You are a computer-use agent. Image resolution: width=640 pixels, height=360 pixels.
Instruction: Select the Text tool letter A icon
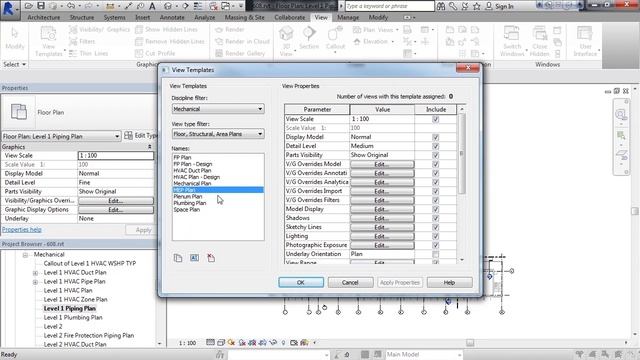tap(152, 6)
